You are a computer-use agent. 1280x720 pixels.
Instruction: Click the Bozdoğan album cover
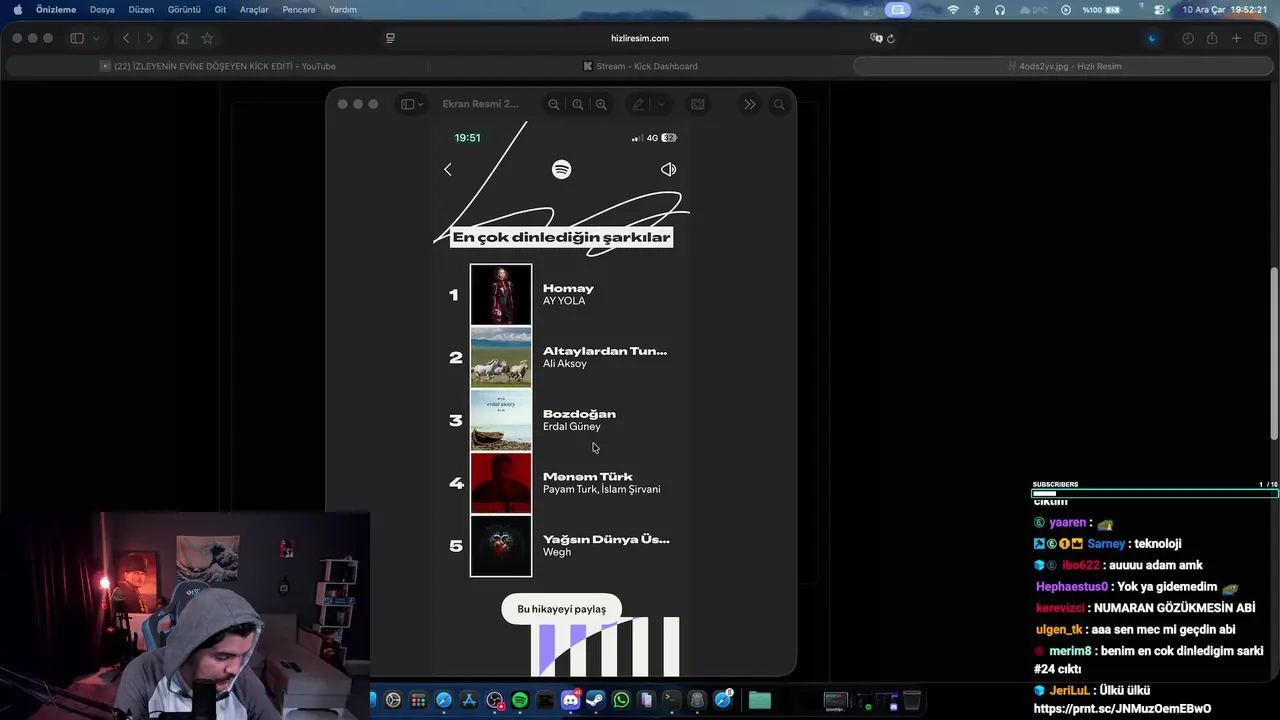(501, 420)
